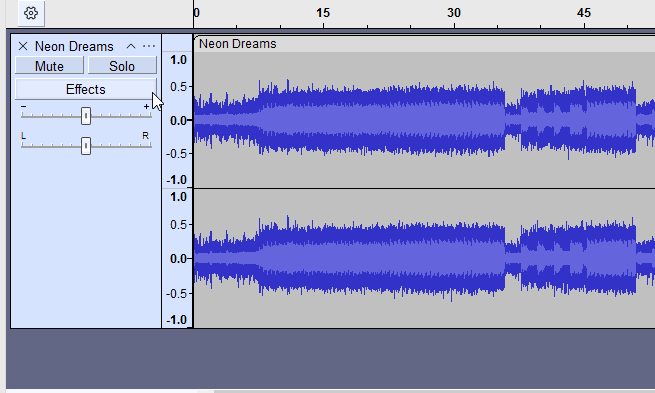Screen dimensions: 655x393
Task: Click the minus end of gain slider
Action: point(23,106)
